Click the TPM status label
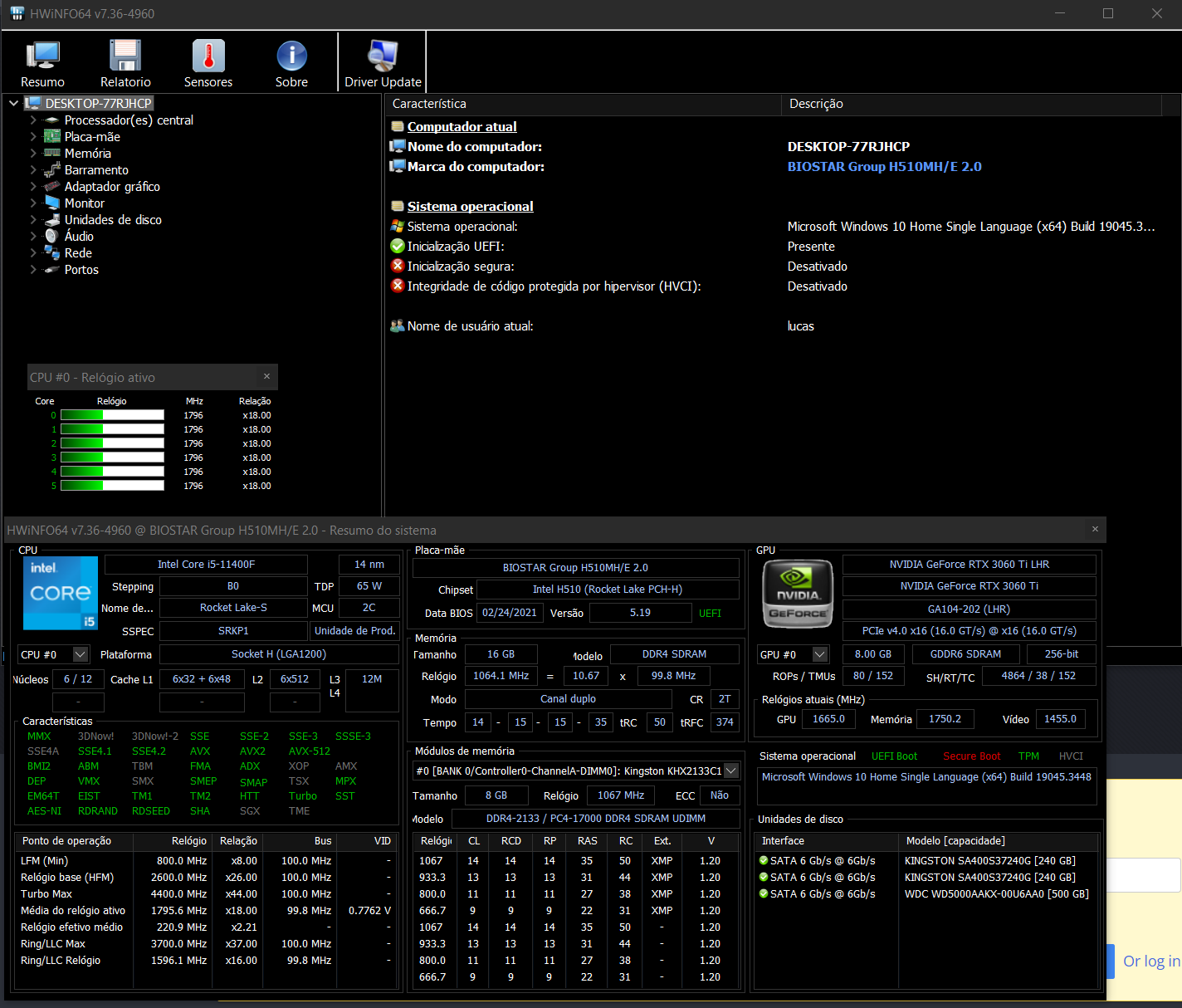 point(1028,756)
